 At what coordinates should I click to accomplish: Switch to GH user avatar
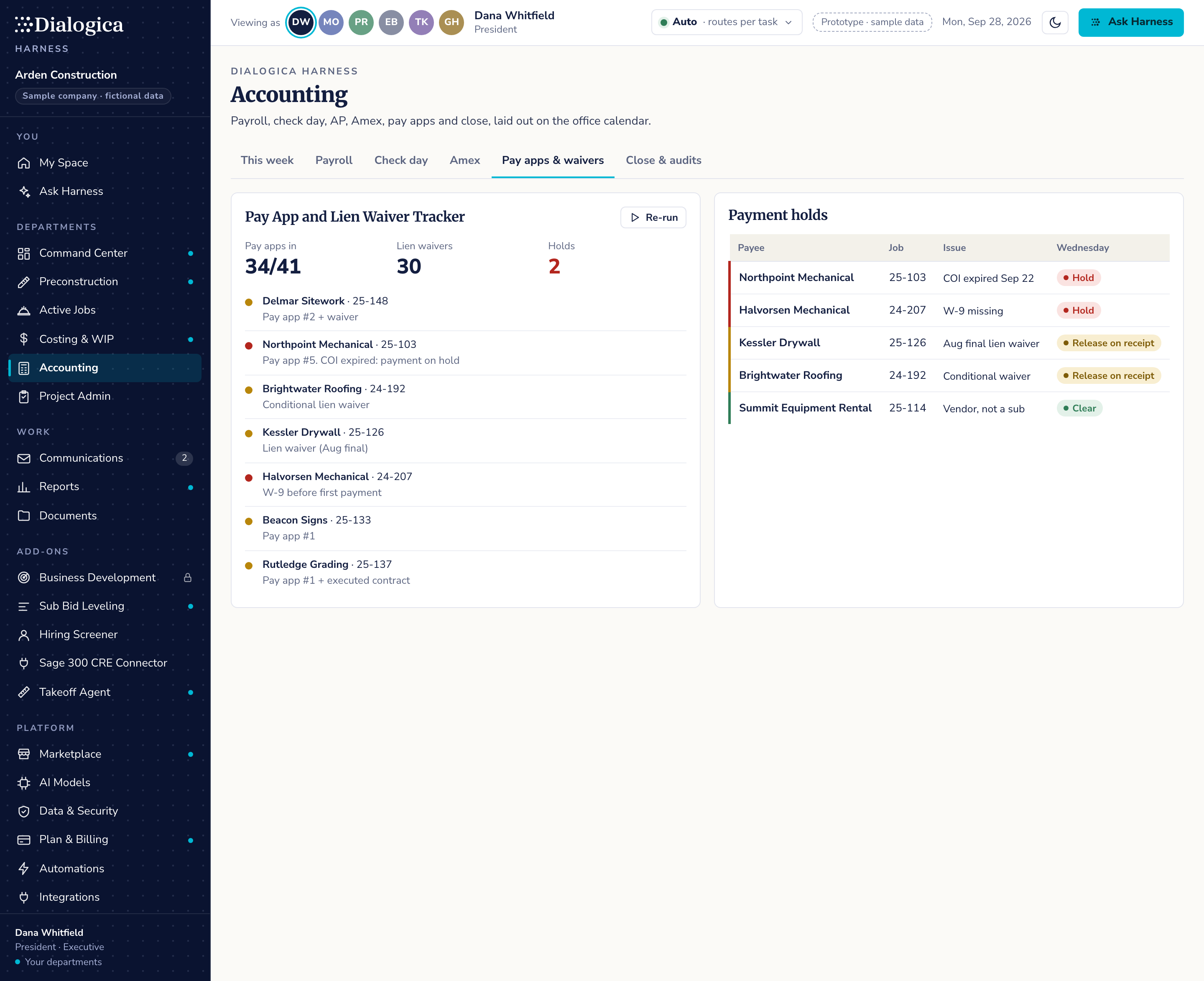click(451, 23)
